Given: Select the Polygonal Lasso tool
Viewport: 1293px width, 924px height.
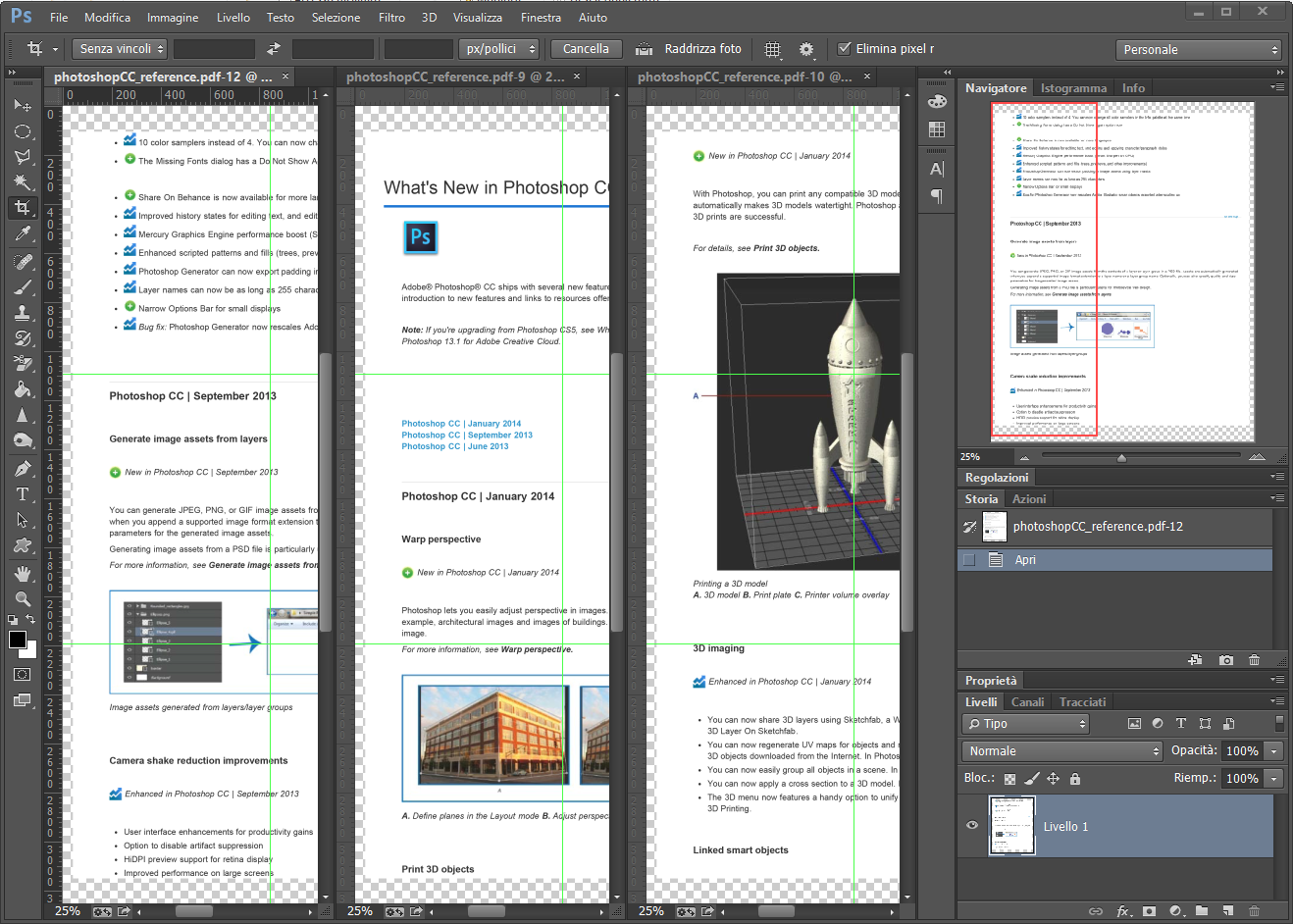Looking at the screenshot, I should click(x=23, y=156).
